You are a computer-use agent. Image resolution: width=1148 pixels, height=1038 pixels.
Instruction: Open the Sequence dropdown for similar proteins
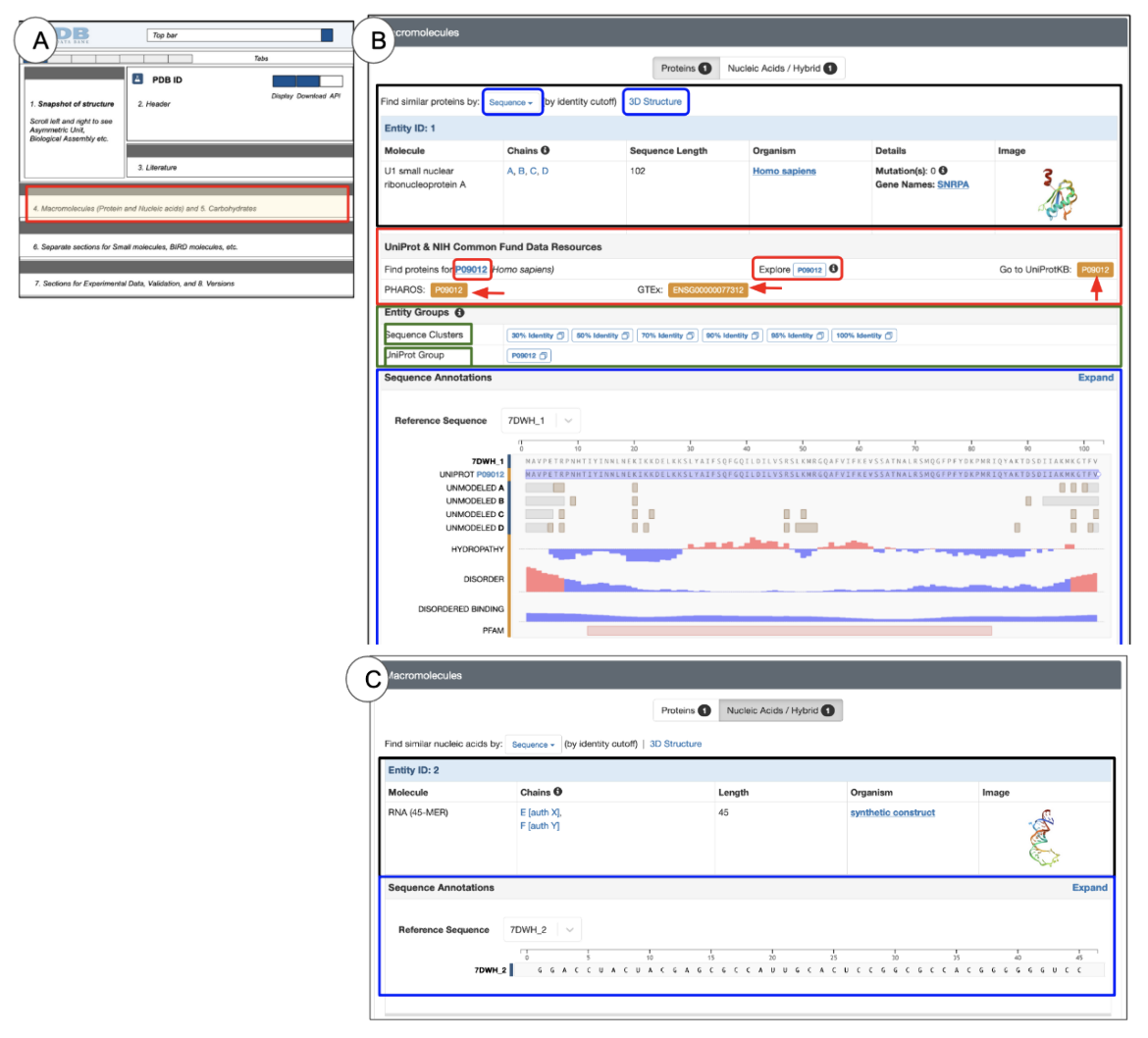(x=511, y=102)
